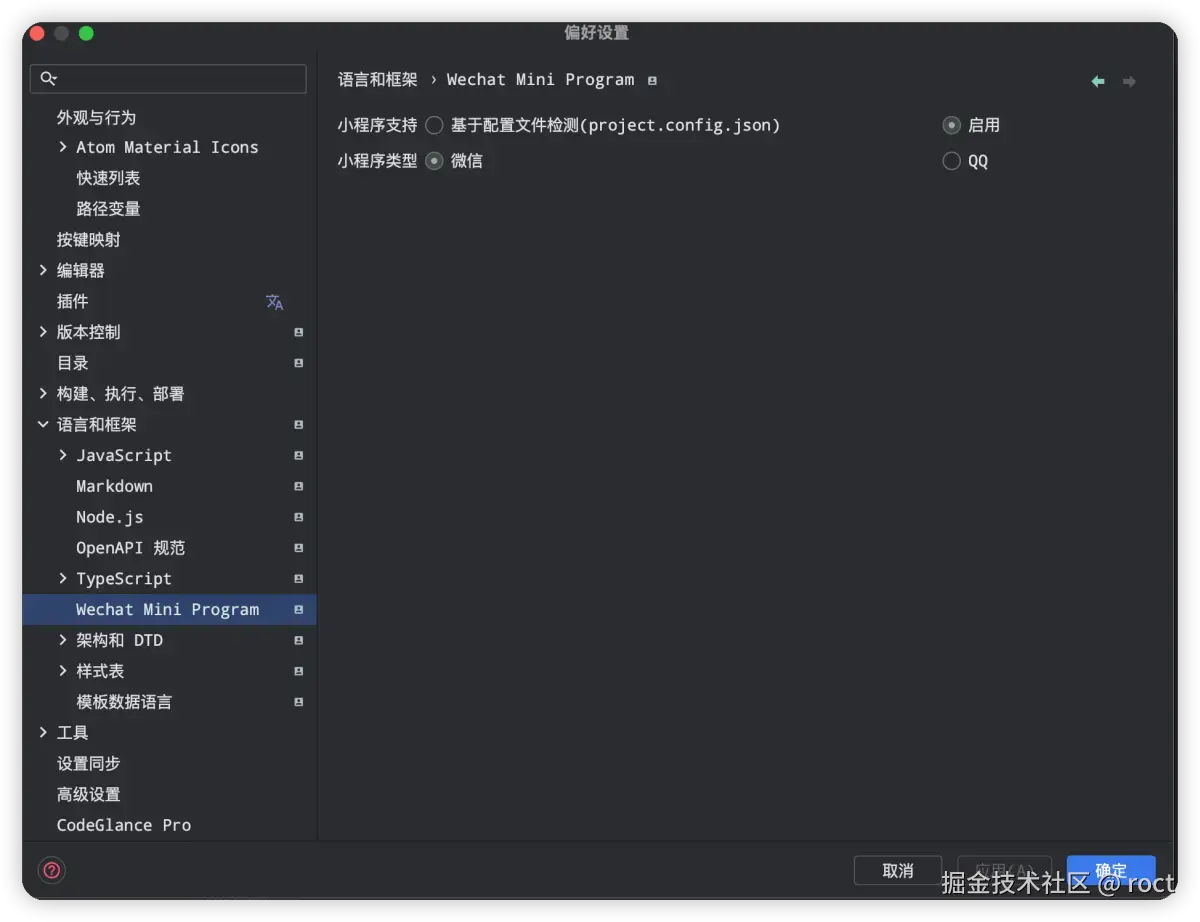
Task: Open 外观与行为 settings
Action: coord(96,118)
